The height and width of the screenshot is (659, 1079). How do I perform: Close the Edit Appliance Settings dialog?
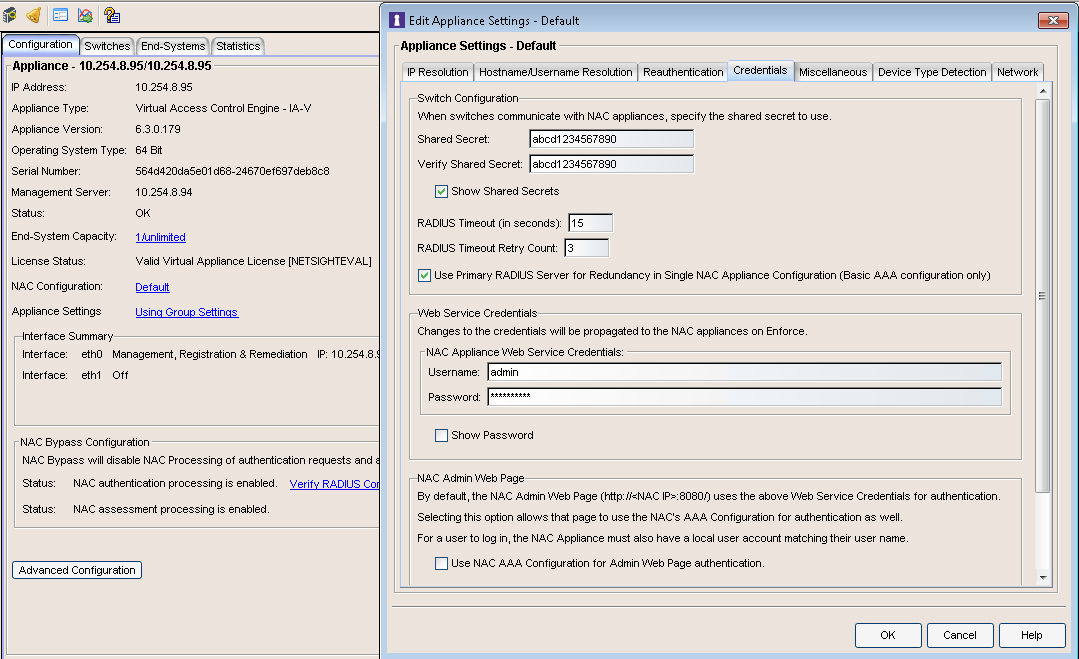coord(1053,21)
